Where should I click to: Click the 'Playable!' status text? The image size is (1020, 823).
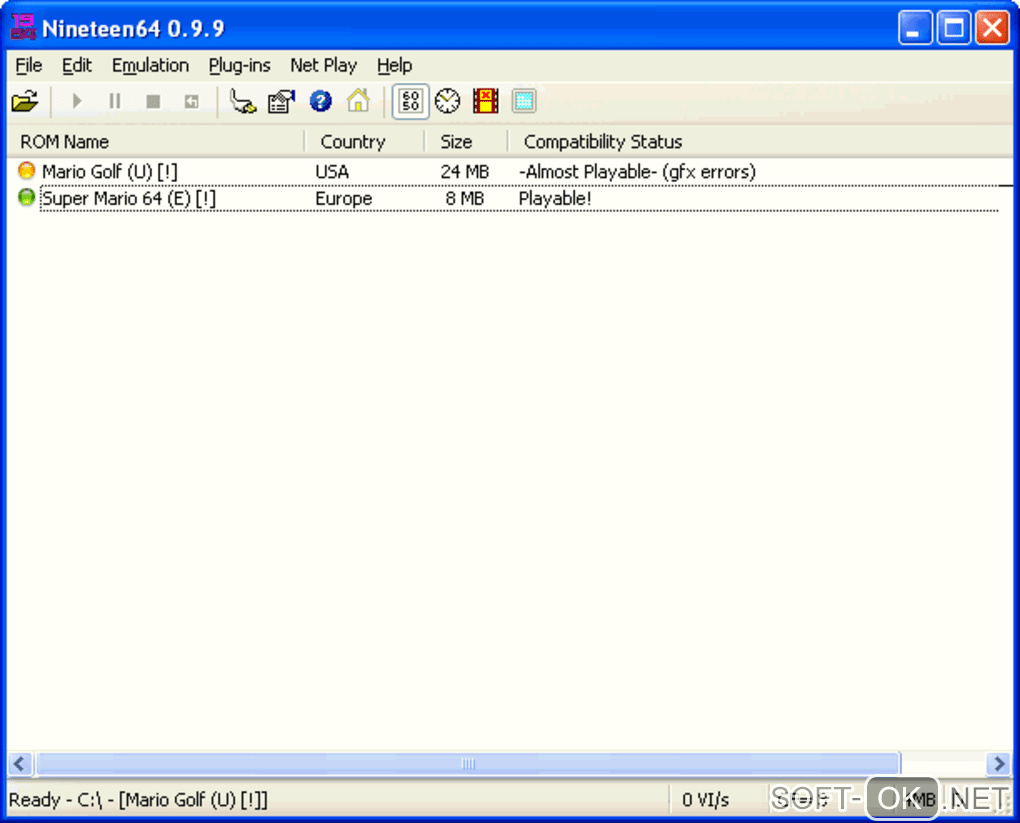point(554,198)
